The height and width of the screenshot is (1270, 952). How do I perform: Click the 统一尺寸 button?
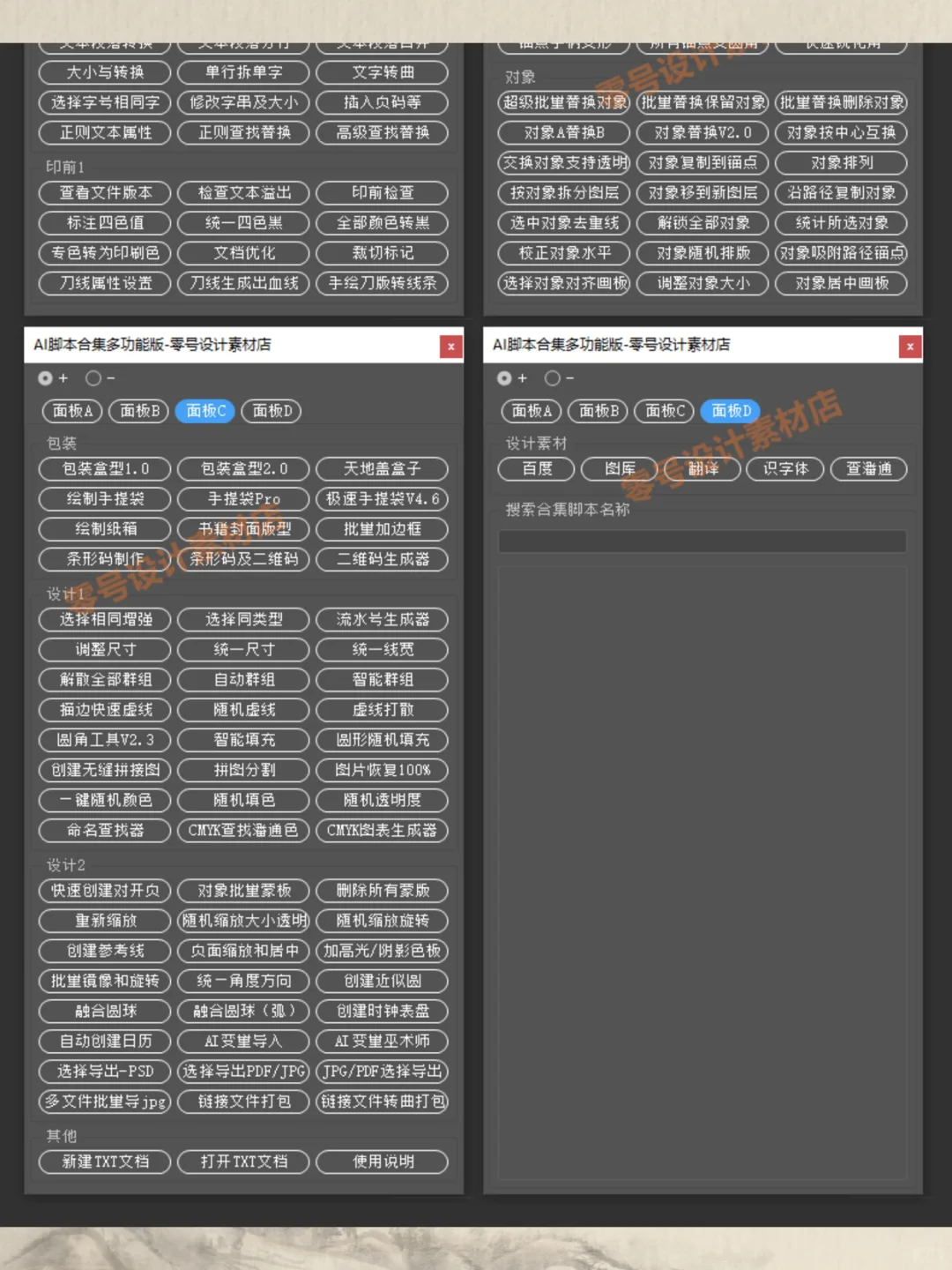pyautogui.click(x=244, y=650)
